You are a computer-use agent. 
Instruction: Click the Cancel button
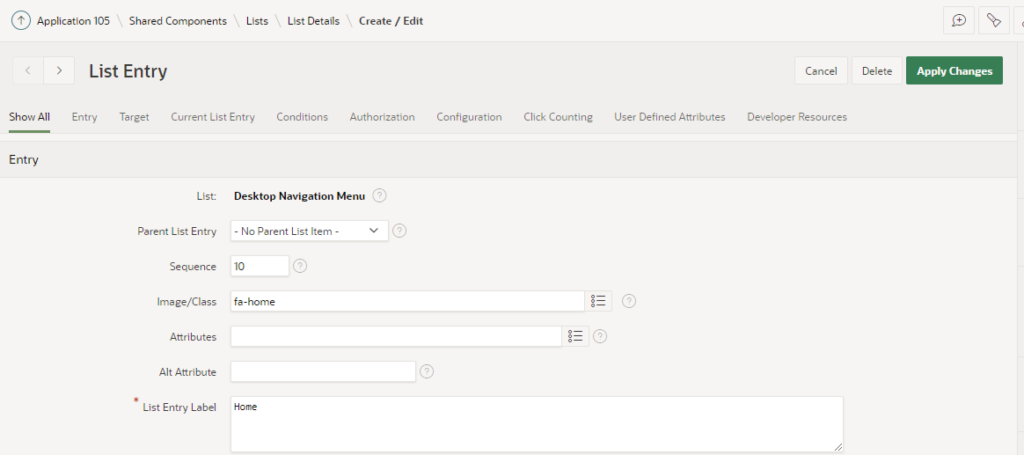coord(820,71)
